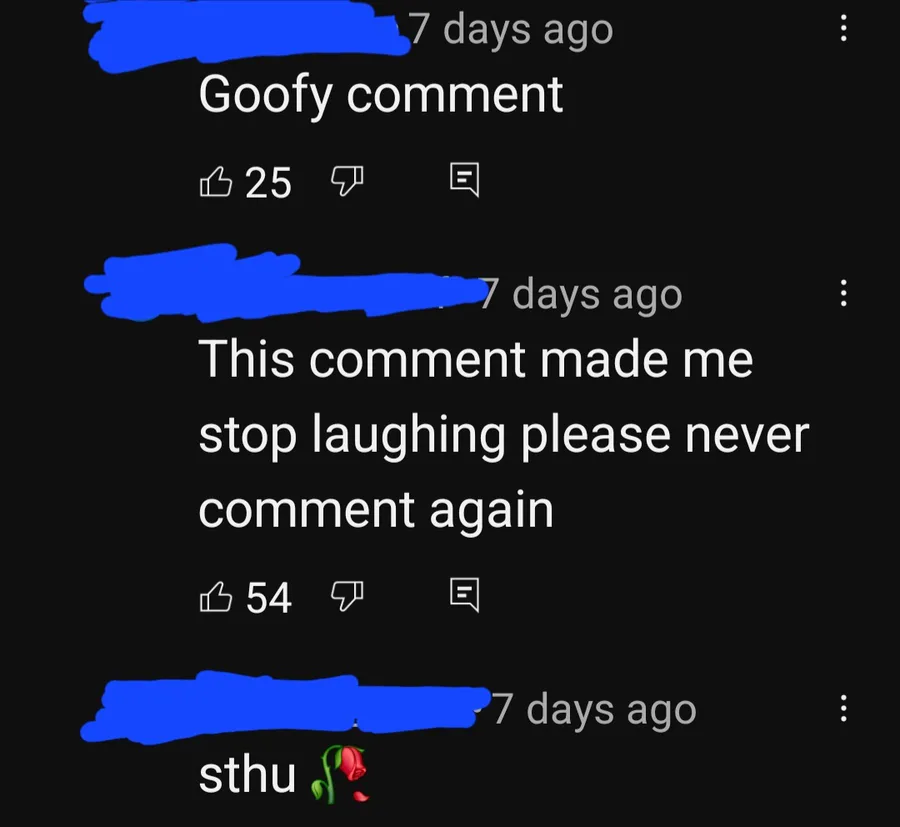Viewport: 900px width, 827px height.
Task: Dislike the "Goofy comment" reply
Action: 347,181
